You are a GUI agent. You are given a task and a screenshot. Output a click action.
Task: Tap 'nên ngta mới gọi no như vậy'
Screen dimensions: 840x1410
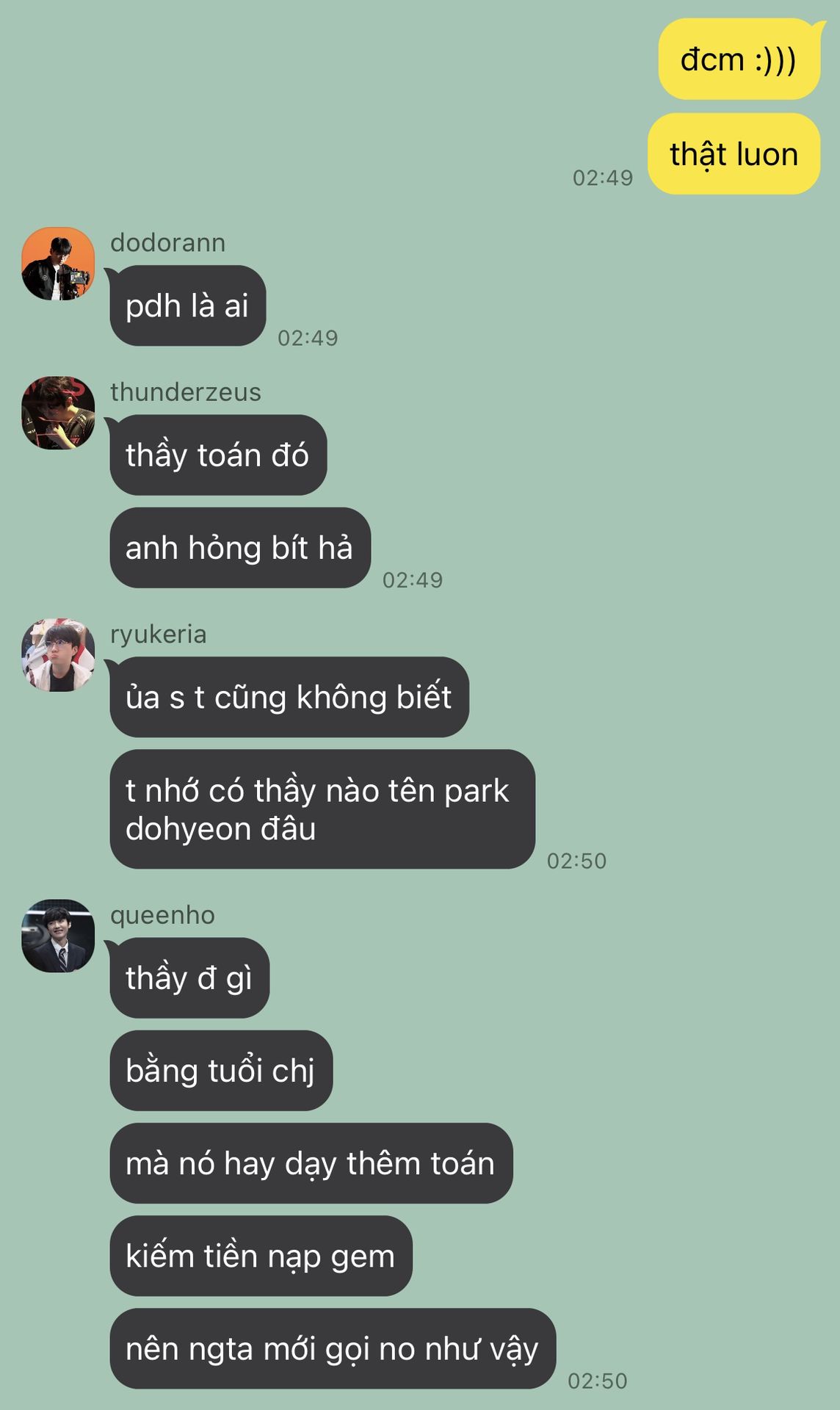pyautogui.click(x=333, y=1348)
